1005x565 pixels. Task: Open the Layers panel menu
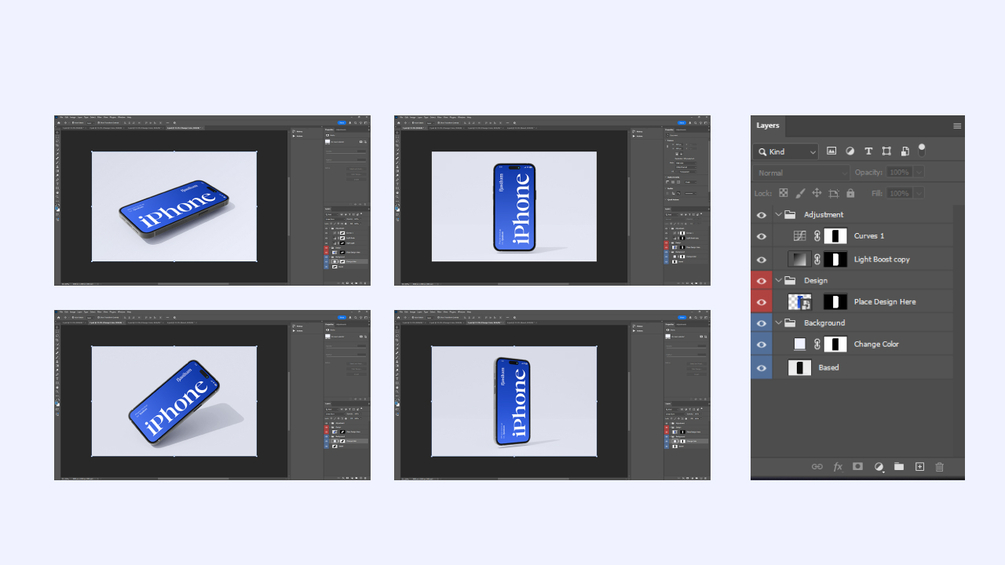[956, 126]
